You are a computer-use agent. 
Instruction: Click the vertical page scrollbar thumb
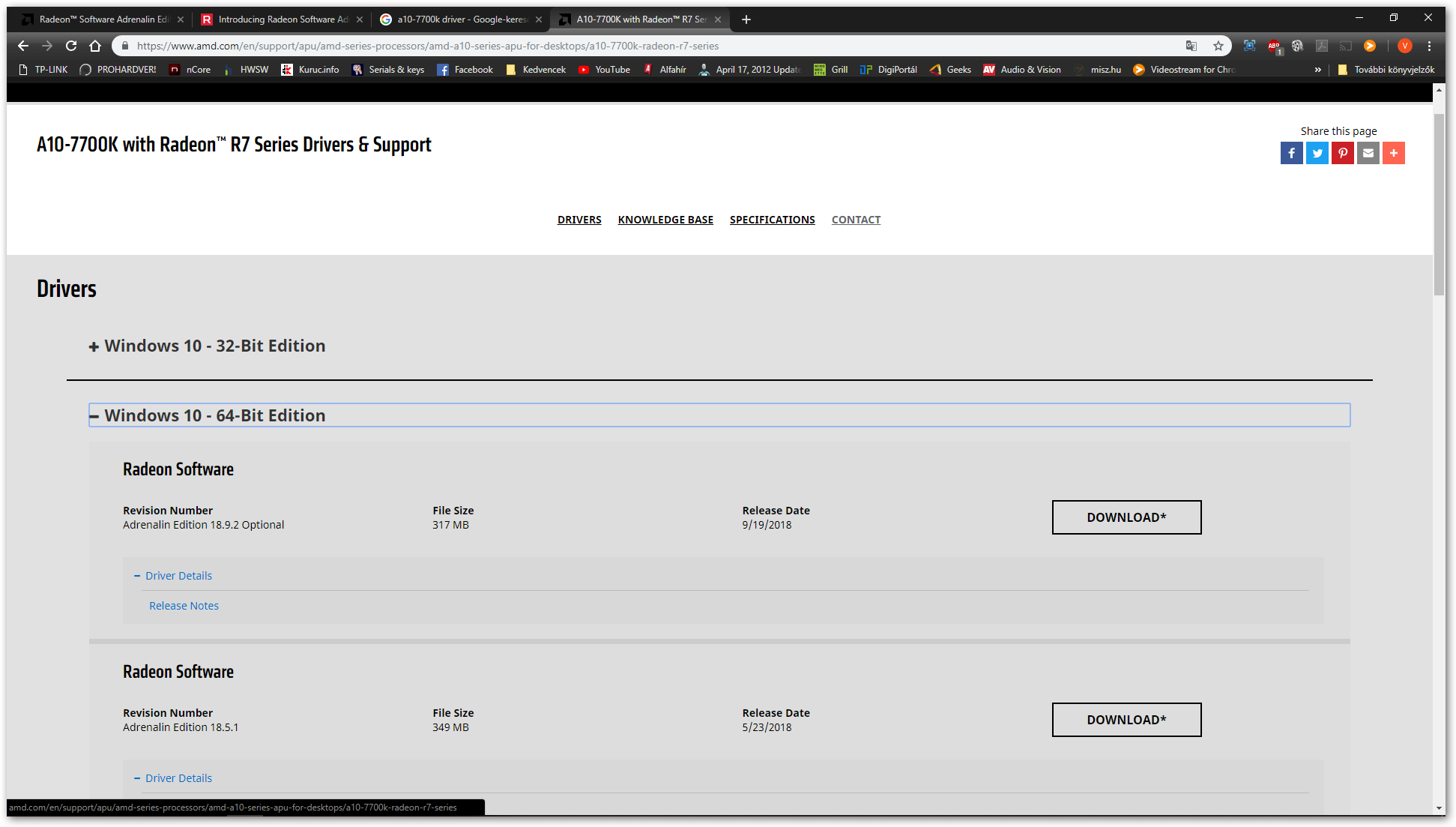pos(1439,205)
